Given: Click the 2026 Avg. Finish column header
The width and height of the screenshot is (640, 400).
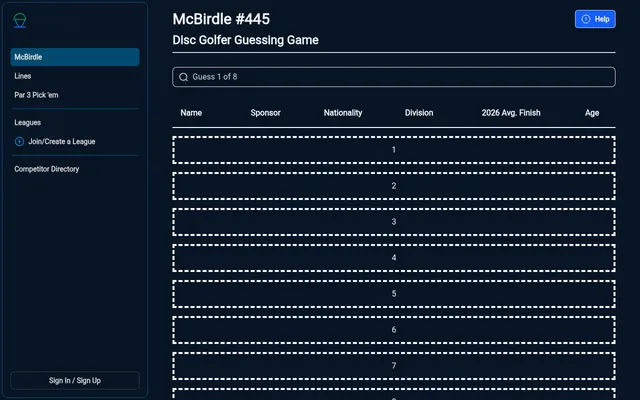Looking at the screenshot, I should [x=511, y=113].
